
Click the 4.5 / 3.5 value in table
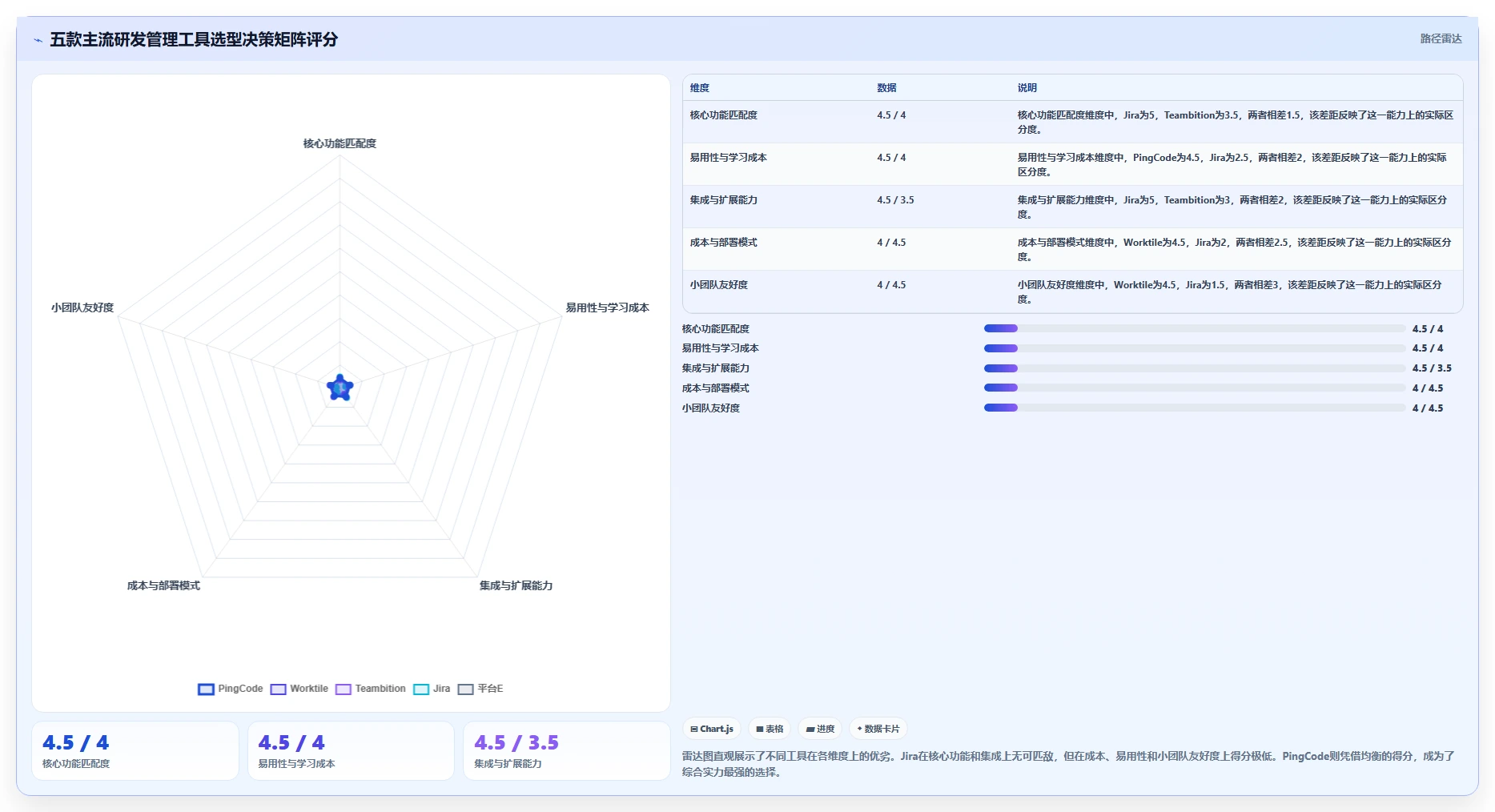pyautogui.click(x=895, y=200)
